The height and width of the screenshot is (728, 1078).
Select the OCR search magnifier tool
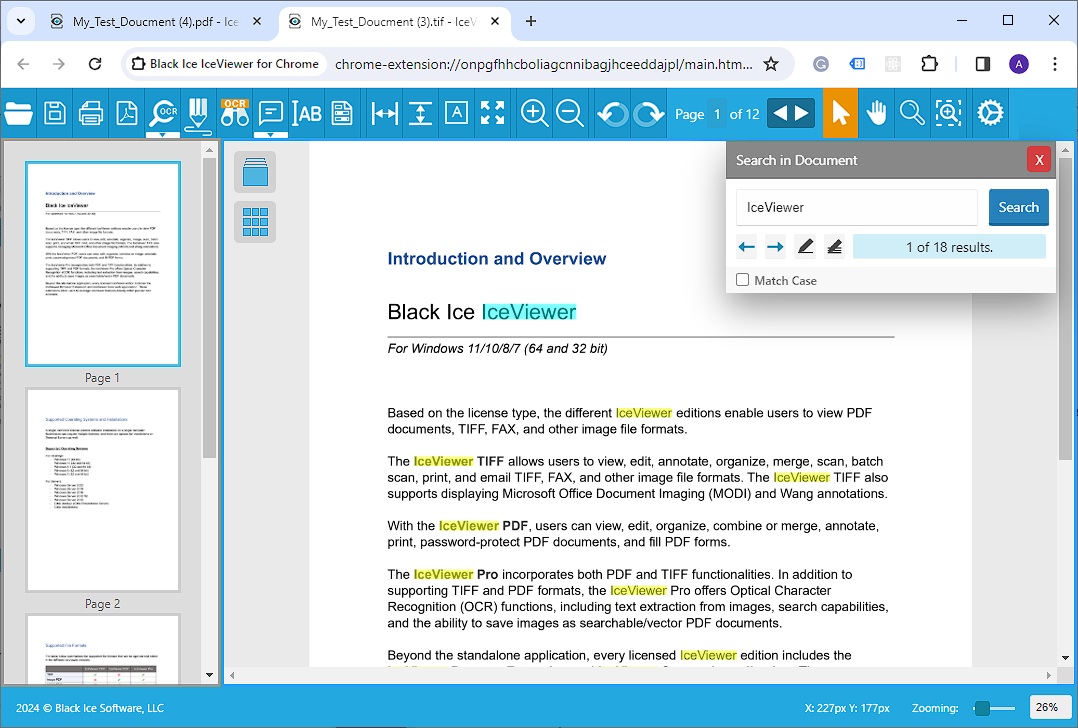coord(164,112)
